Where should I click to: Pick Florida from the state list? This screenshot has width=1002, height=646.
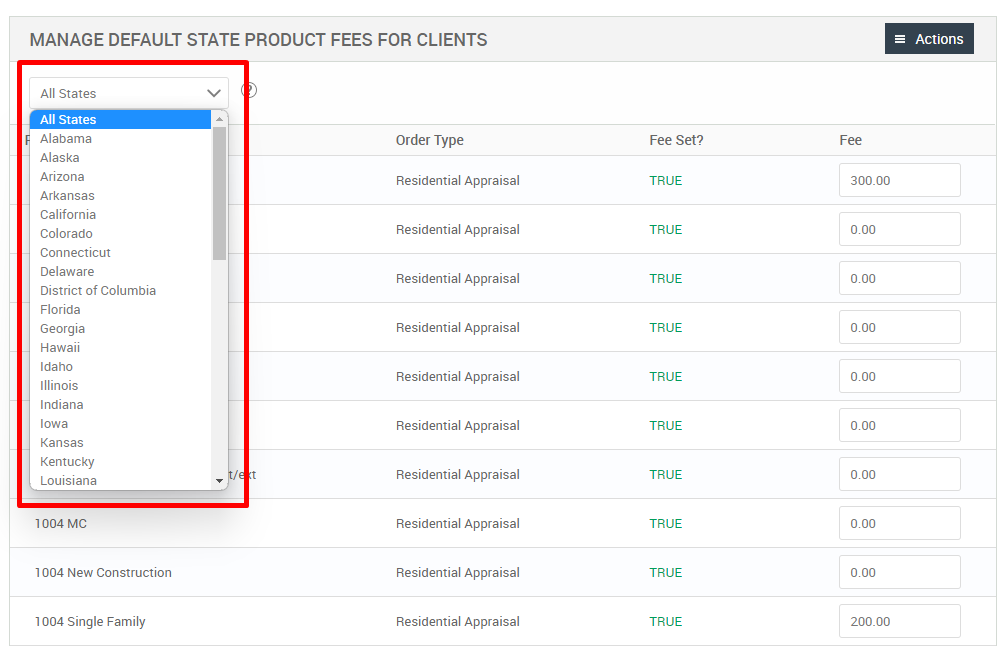(x=121, y=310)
